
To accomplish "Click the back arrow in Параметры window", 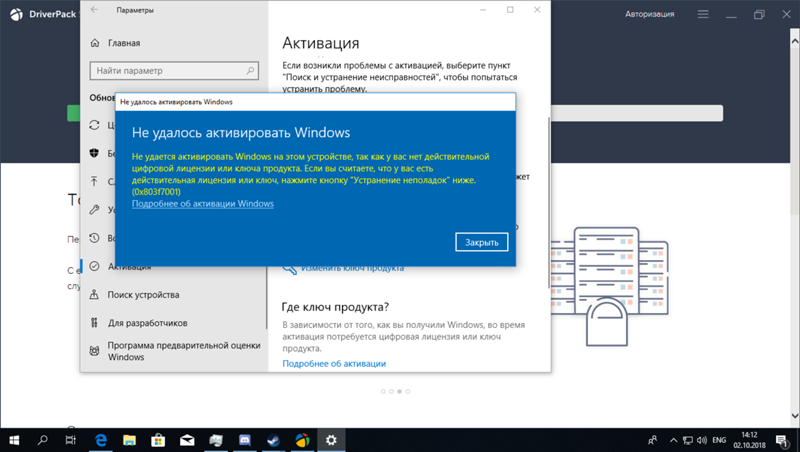I will point(94,10).
